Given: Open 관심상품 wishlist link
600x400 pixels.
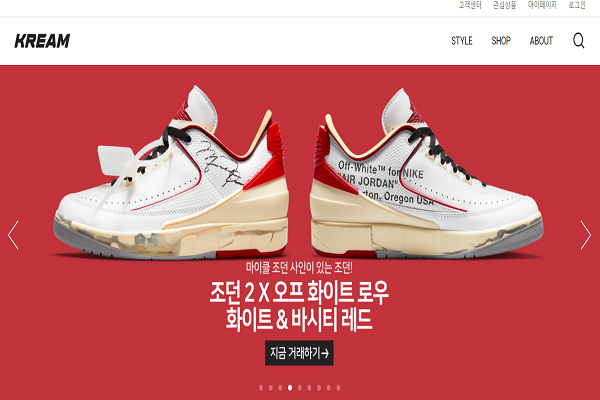Looking at the screenshot, I should tap(504, 5).
